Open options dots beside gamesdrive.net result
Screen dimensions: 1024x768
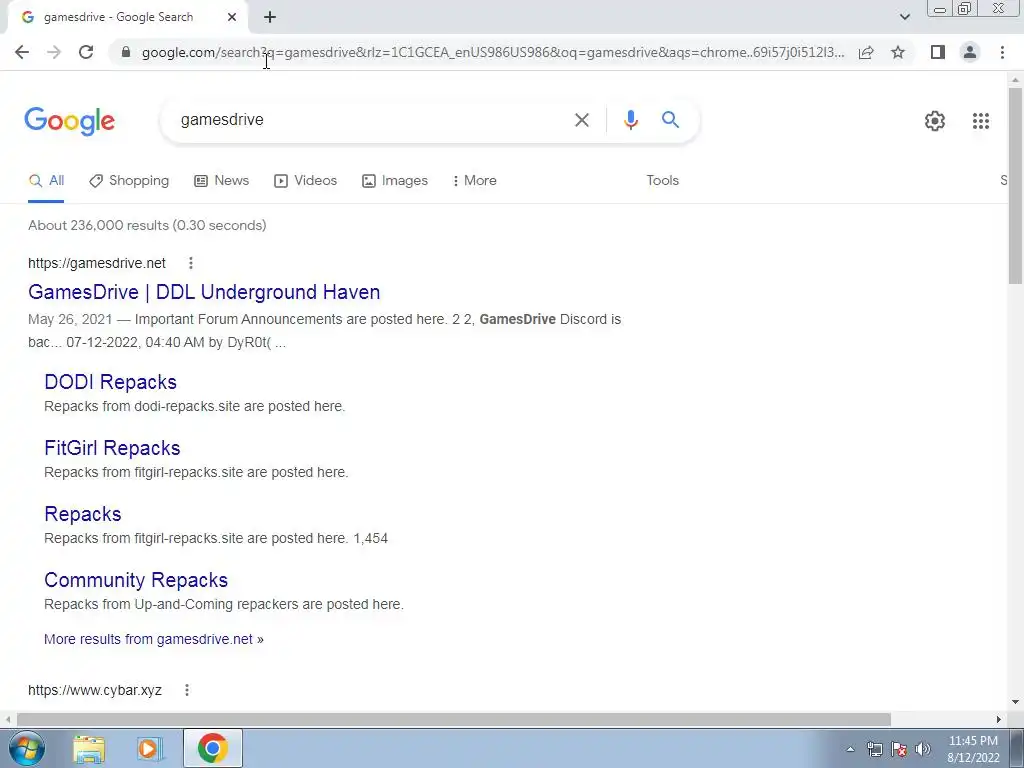coord(191,263)
